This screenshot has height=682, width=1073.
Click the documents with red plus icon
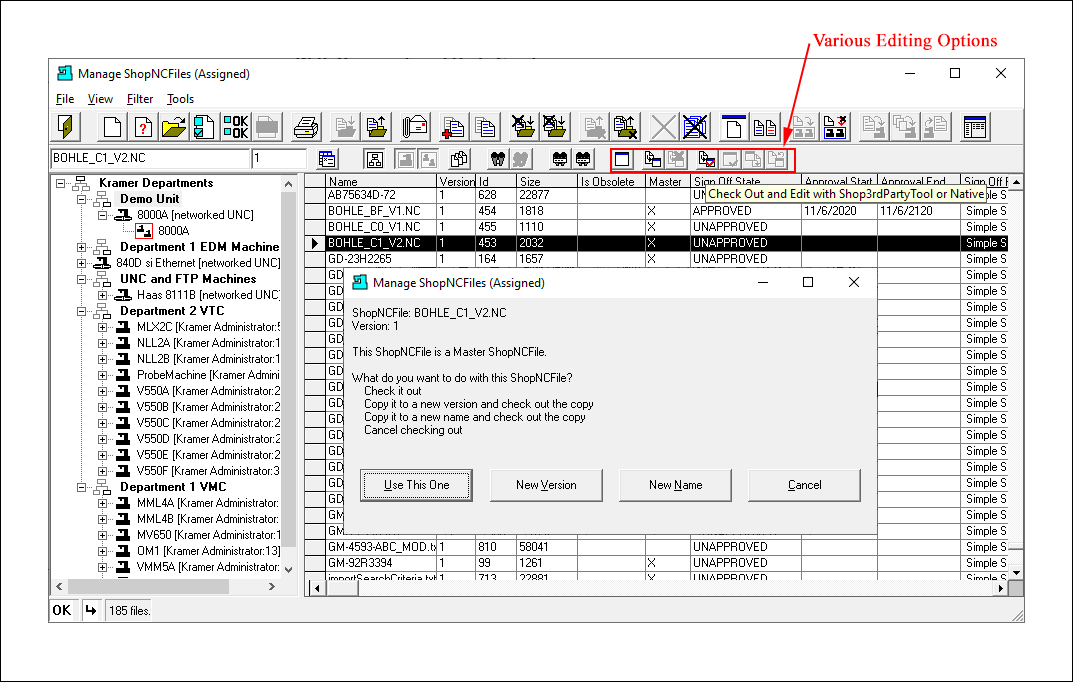(x=453, y=127)
